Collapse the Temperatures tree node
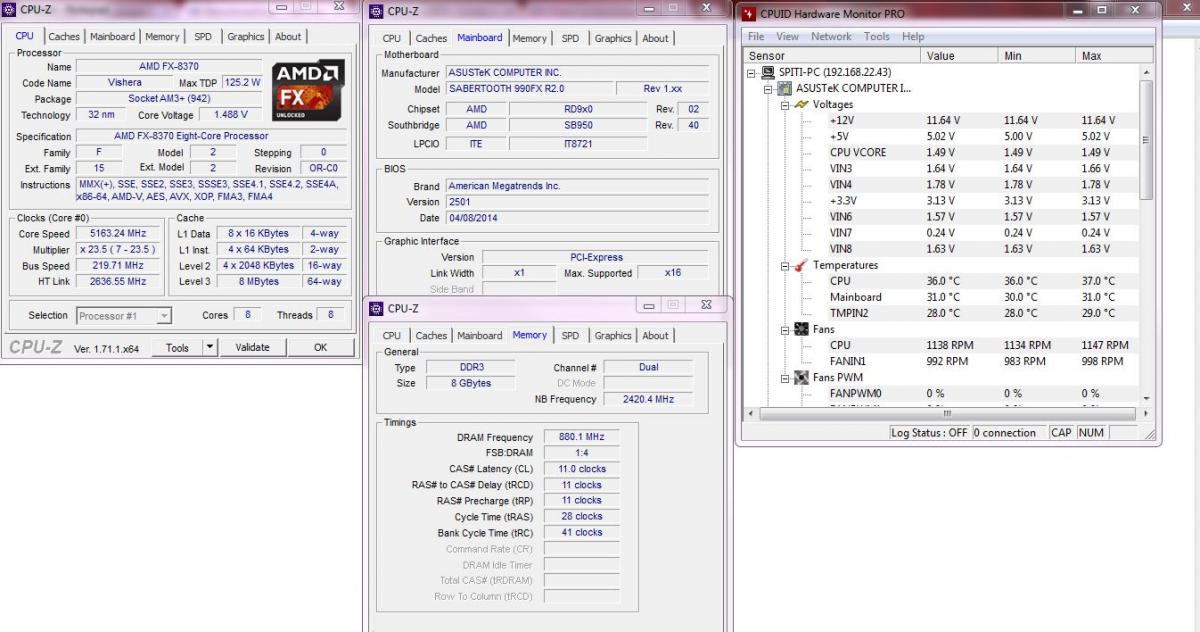The height and width of the screenshot is (632, 1200). tap(785, 266)
